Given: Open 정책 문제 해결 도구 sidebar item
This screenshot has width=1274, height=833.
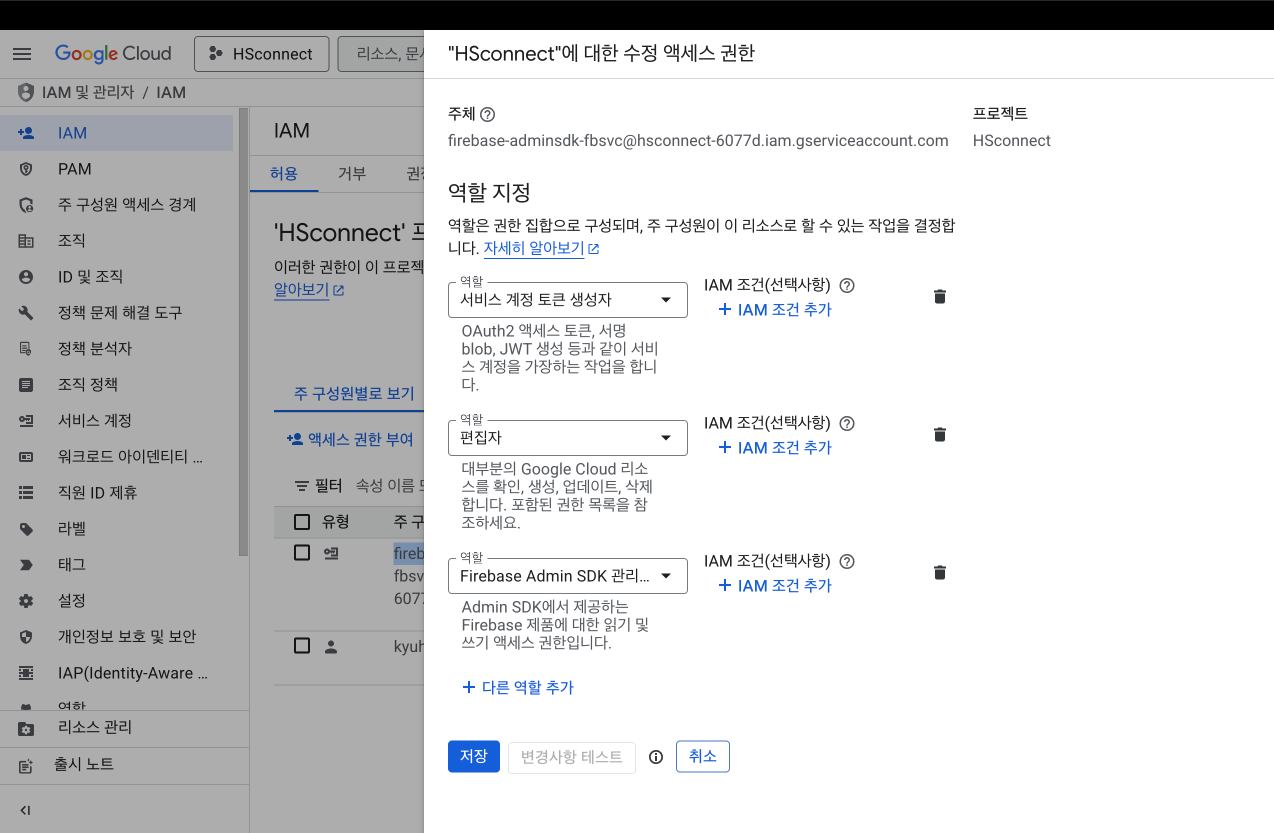Looking at the screenshot, I should pyautogui.click(x=116, y=313).
